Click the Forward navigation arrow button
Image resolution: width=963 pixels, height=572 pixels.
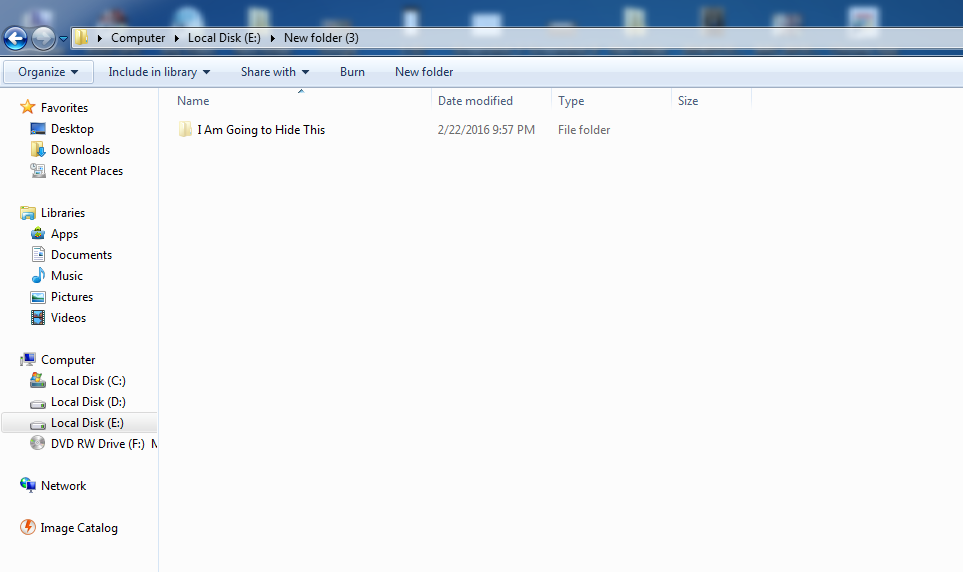pyautogui.click(x=43, y=38)
